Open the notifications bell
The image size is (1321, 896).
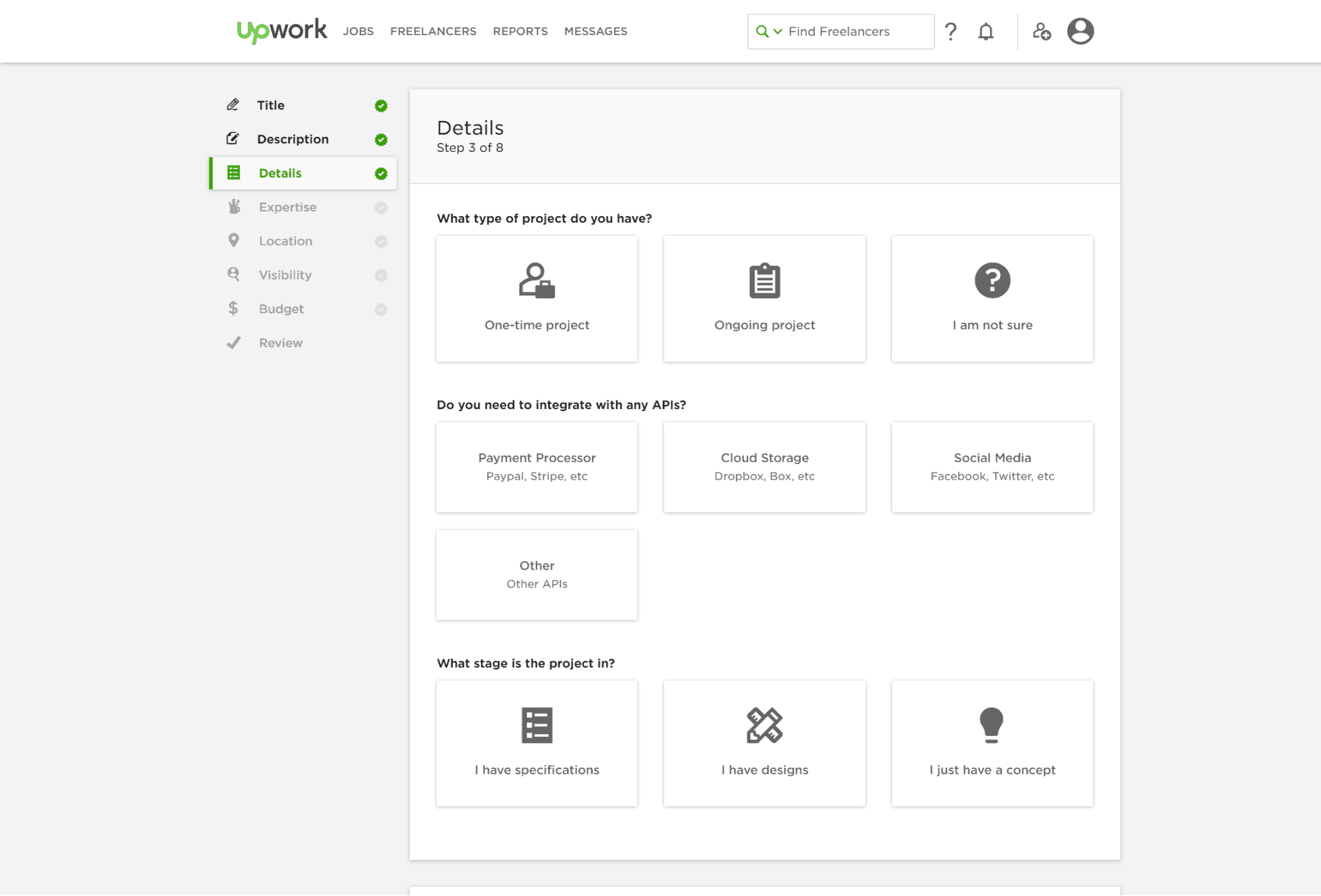pos(985,31)
